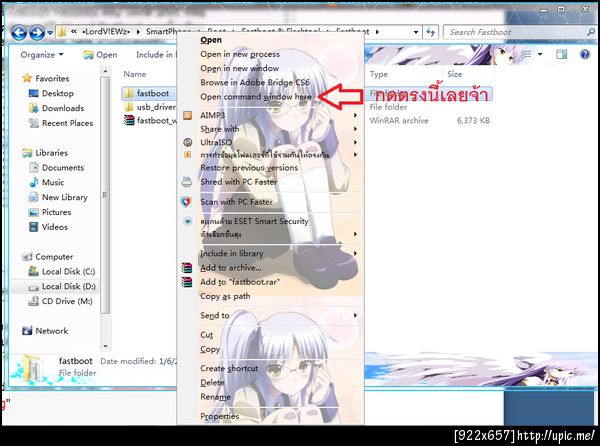Sort by the Size column header

pyautogui.click(x=455, y=74)
